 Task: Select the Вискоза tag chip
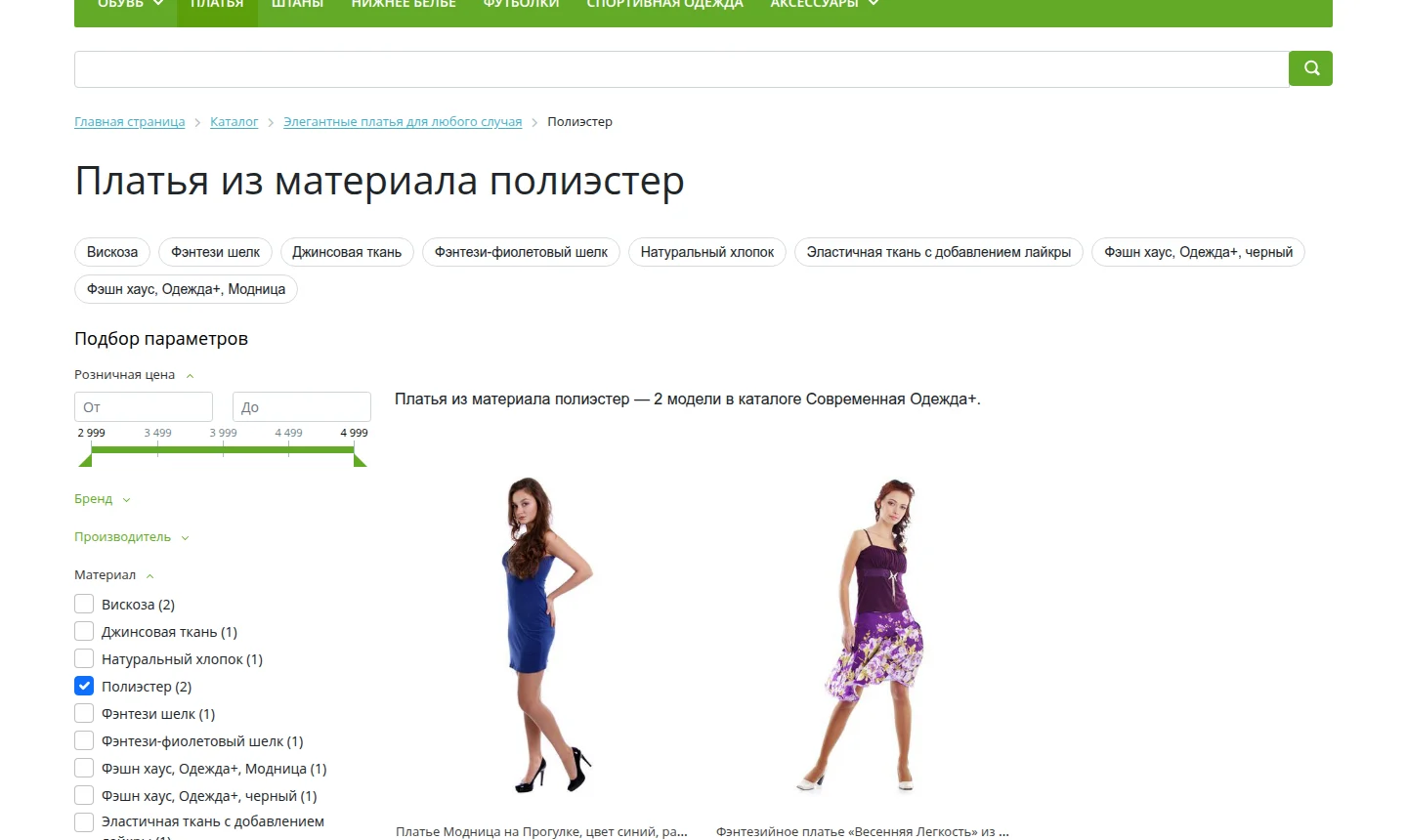pos(112,252)
